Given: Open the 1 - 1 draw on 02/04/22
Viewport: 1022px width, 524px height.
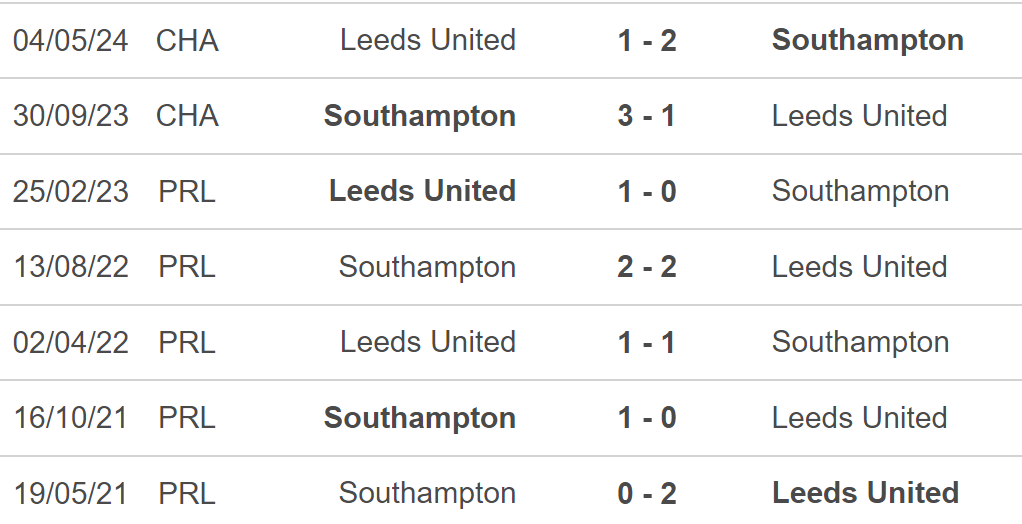Looking at the screenshot, I should point(647,343).
